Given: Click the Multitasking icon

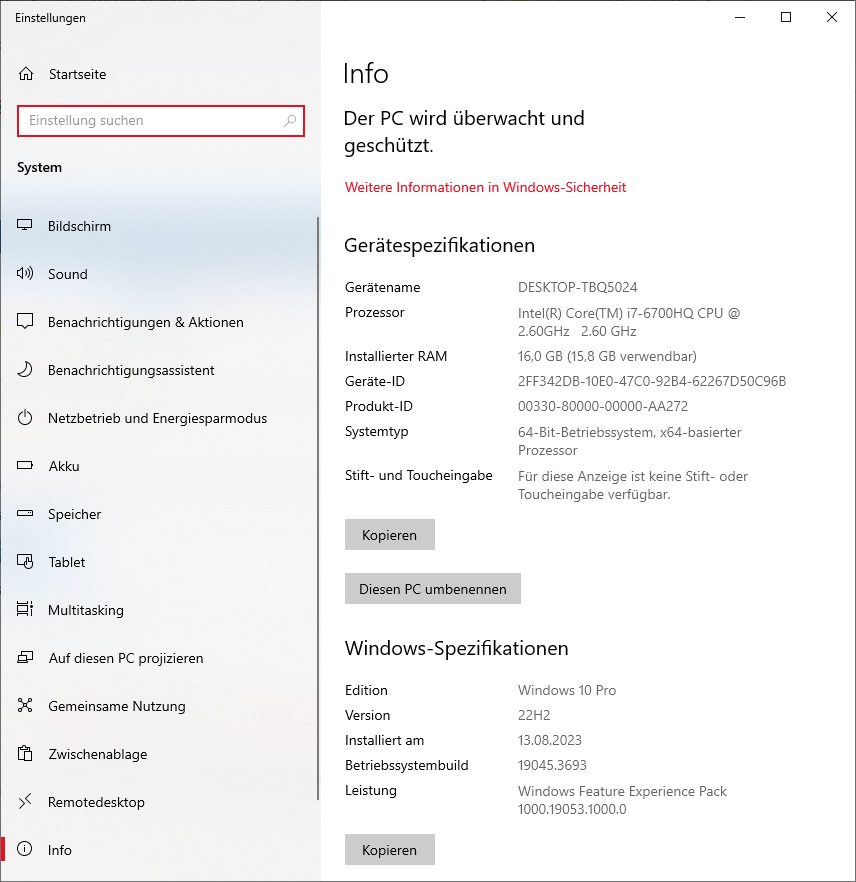Looking at the screenshot, I should [25, 609].
